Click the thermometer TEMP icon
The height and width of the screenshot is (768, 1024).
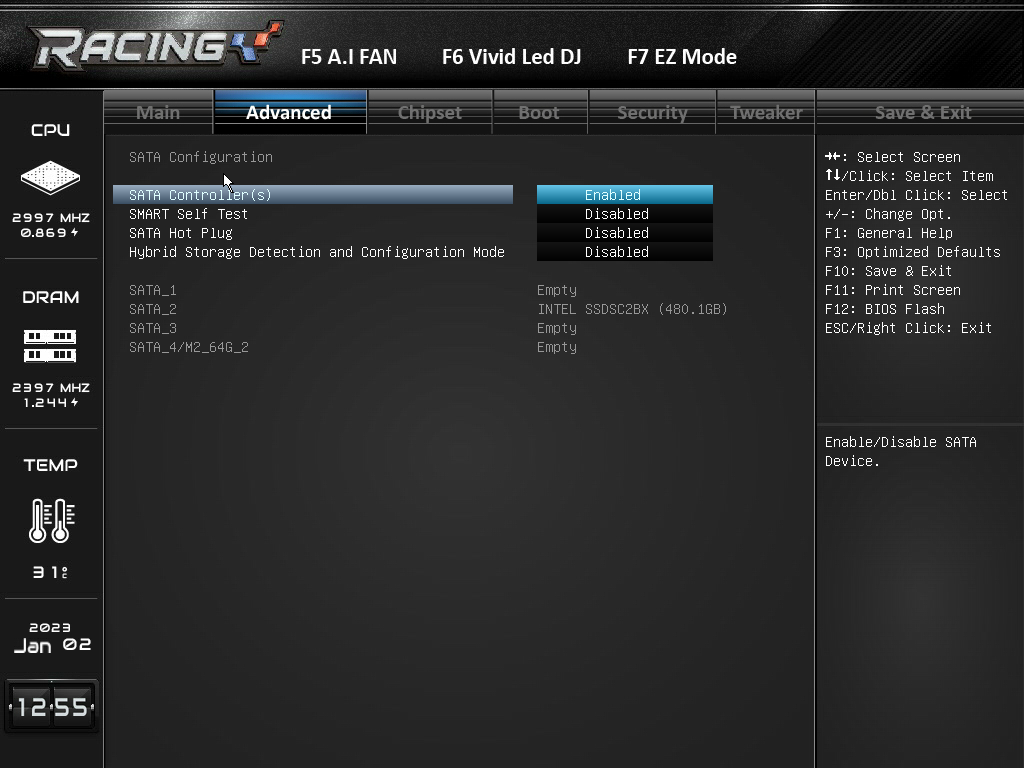tap(52, 520)
